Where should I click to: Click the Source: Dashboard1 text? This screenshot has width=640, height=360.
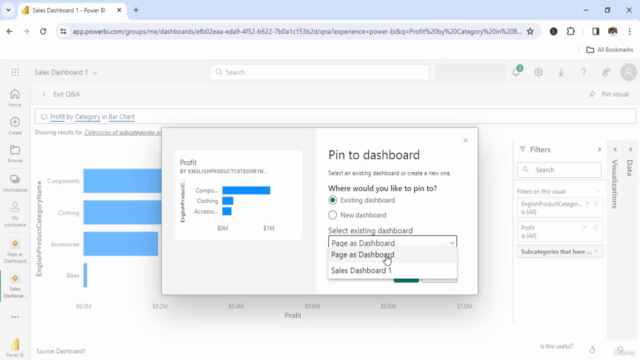61,351
